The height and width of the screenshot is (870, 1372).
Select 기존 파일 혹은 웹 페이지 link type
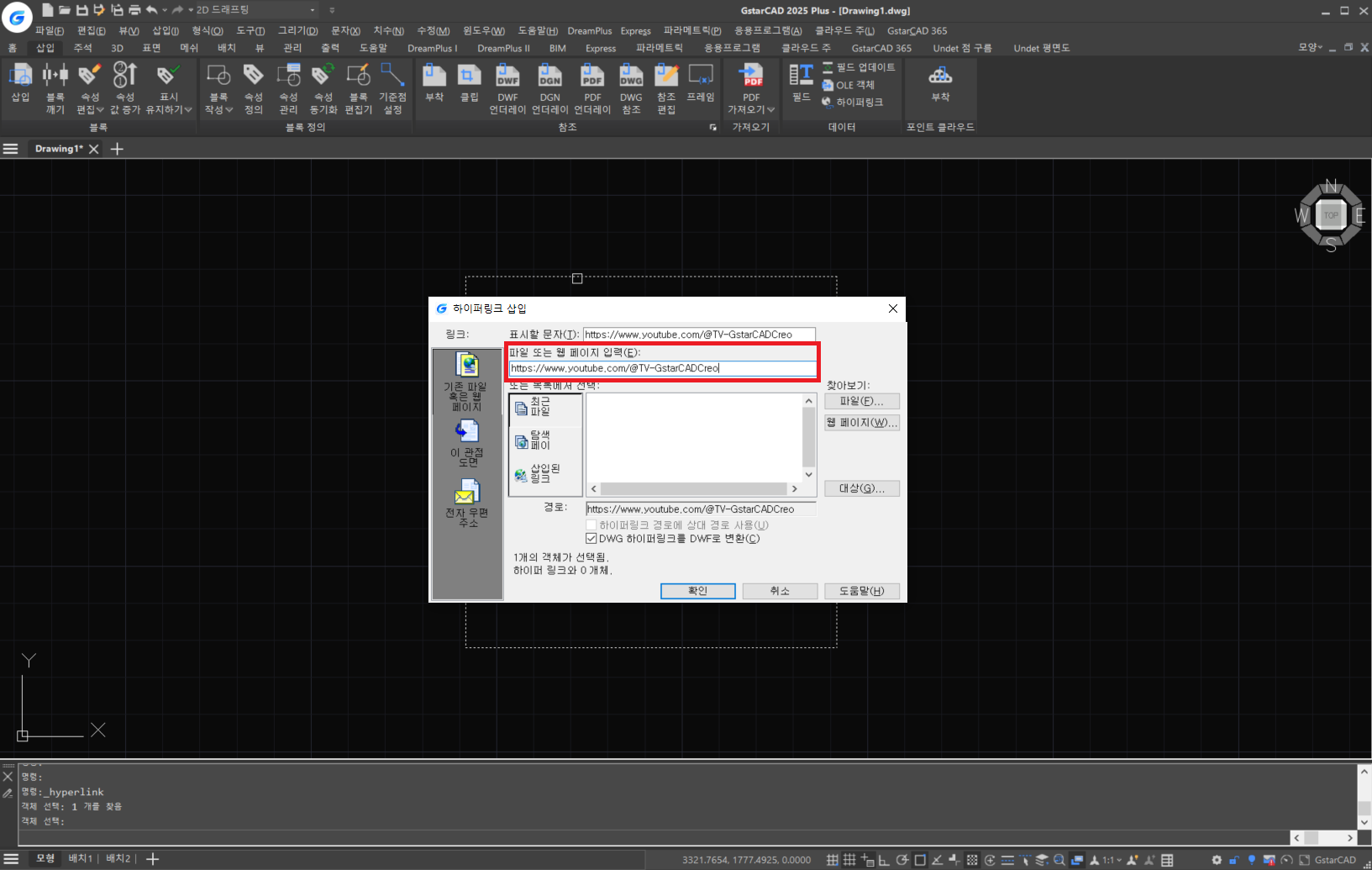click(x=467, y=382)
